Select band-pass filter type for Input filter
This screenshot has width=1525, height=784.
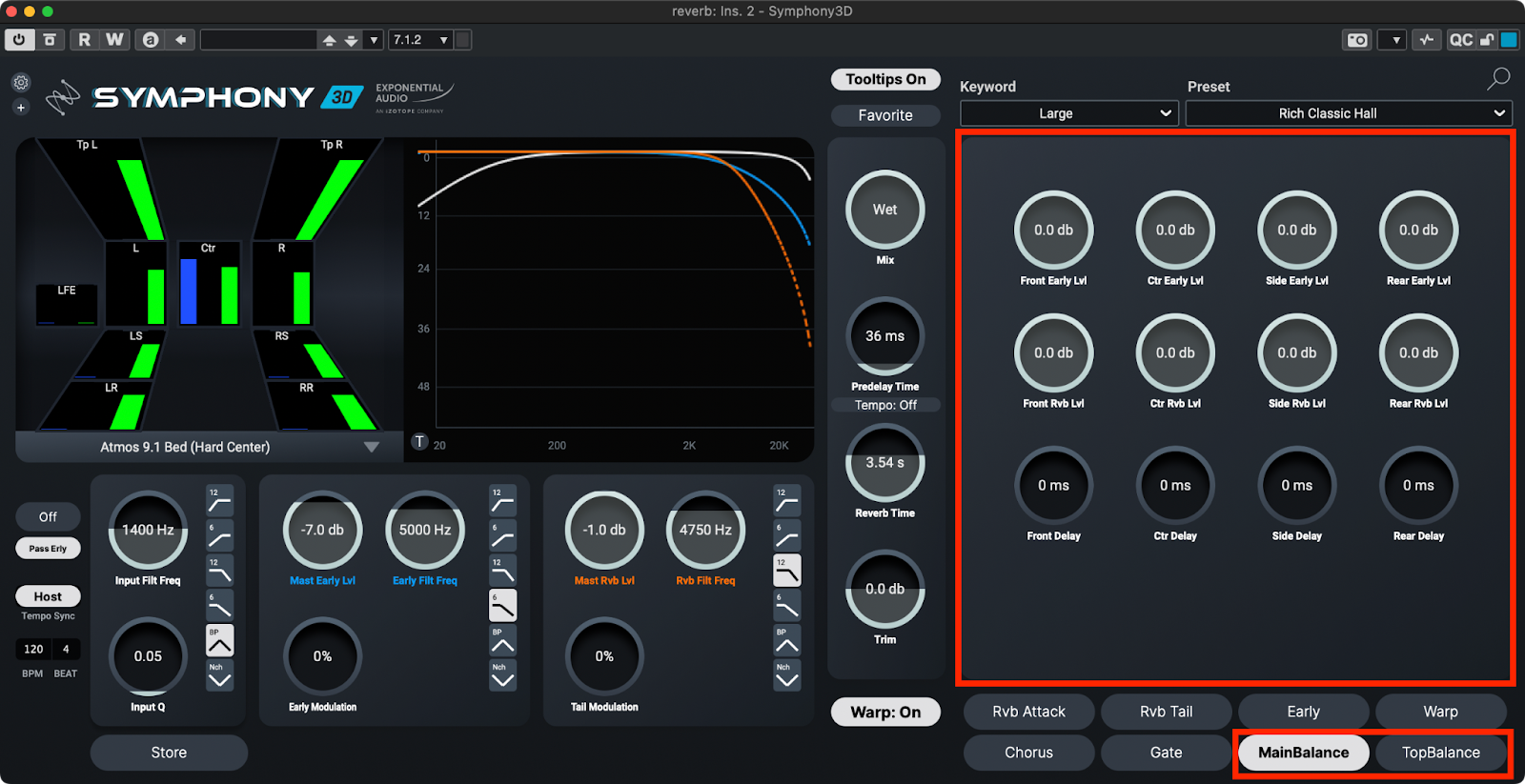pyautogui.click(x=219, y=641)
